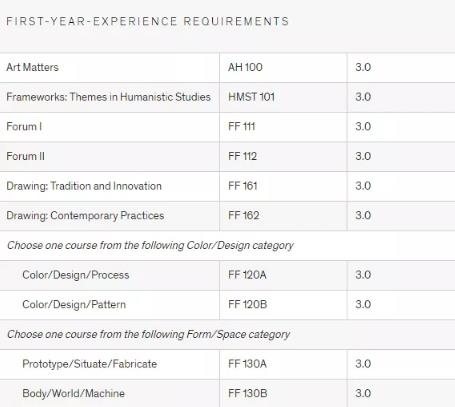Select the HMST 101 course code
This screenshot has height=407, width=455.
(x=251, y=97)
